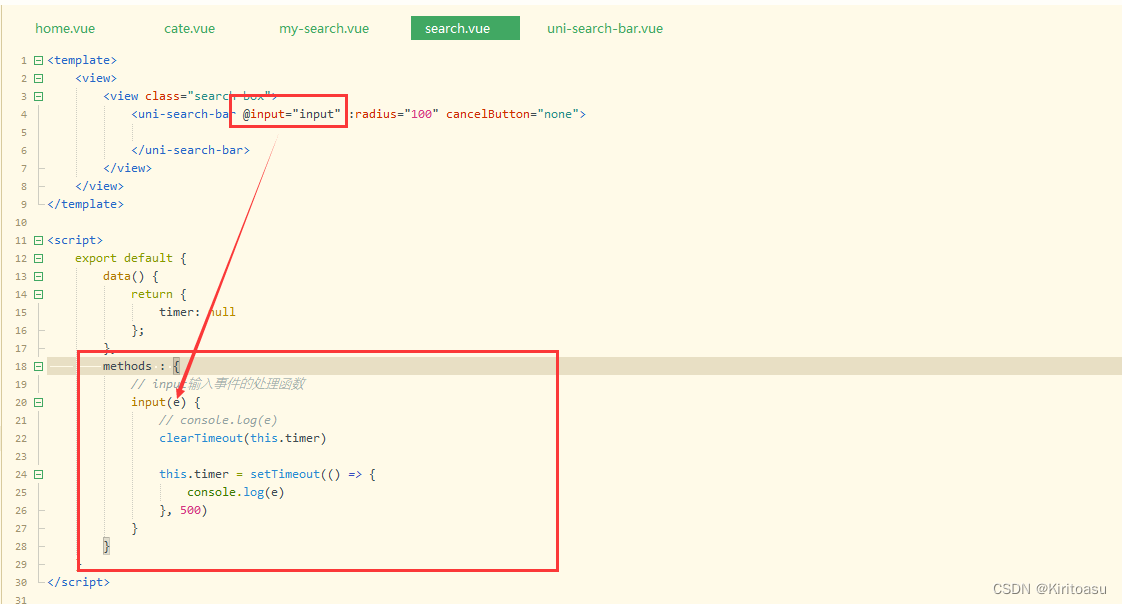Click the <uni-search-bar opening tag text
The width and height of the screenshot is (1122, 604).
(x=182, y=114)
